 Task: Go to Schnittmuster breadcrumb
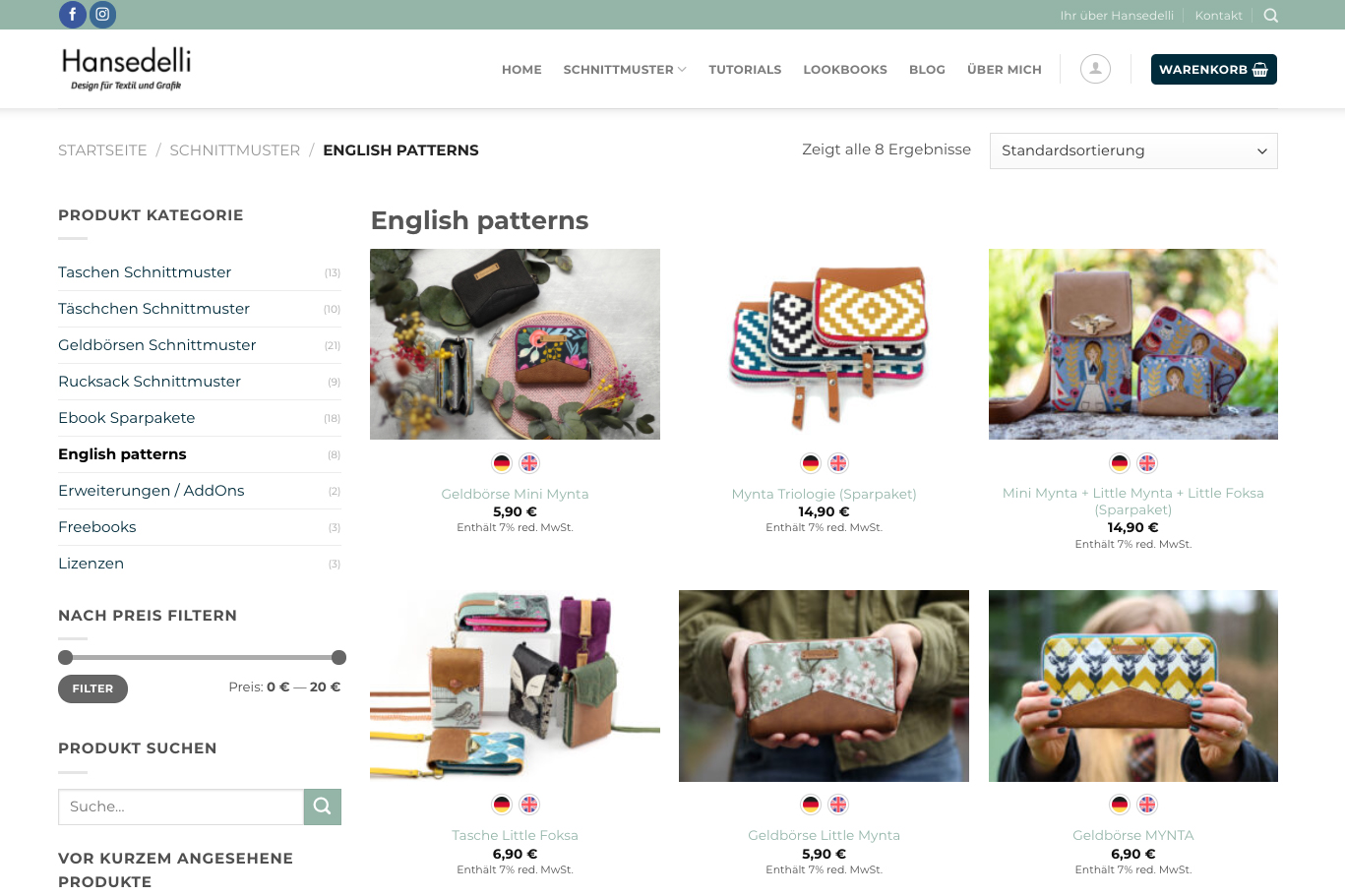click(x=235, y=150)
